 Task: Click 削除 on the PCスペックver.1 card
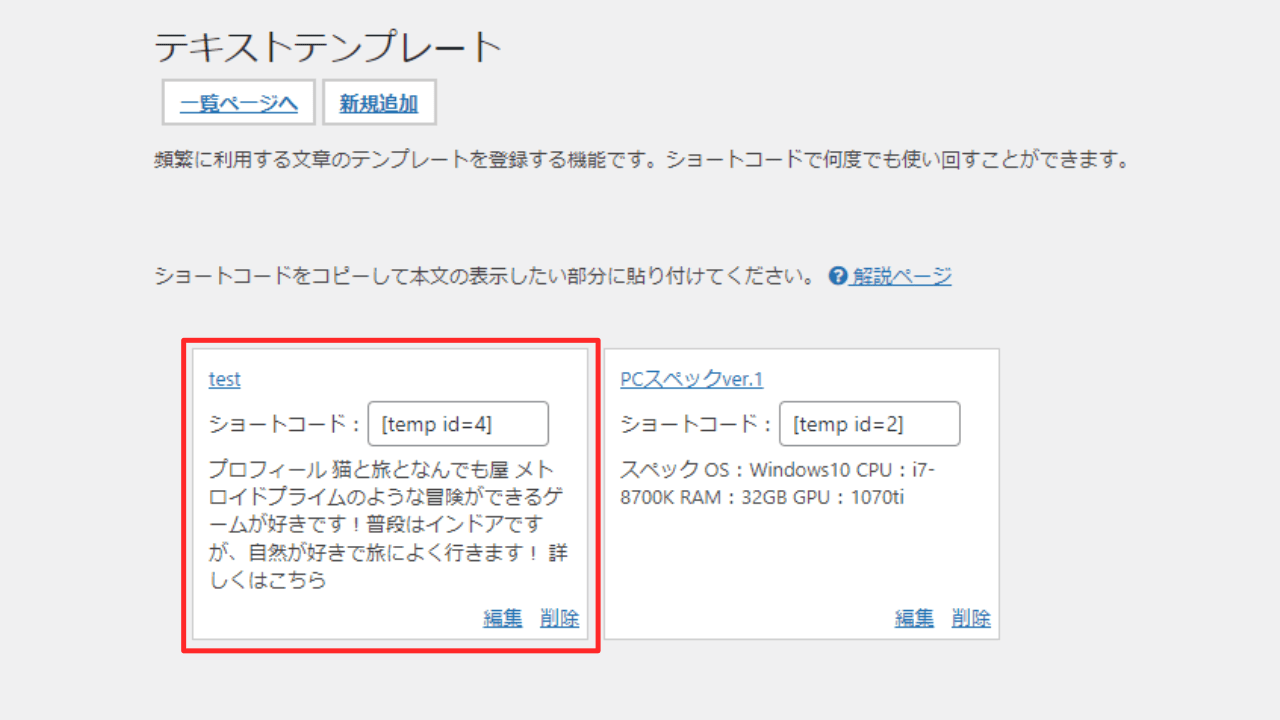coord(971,618)
